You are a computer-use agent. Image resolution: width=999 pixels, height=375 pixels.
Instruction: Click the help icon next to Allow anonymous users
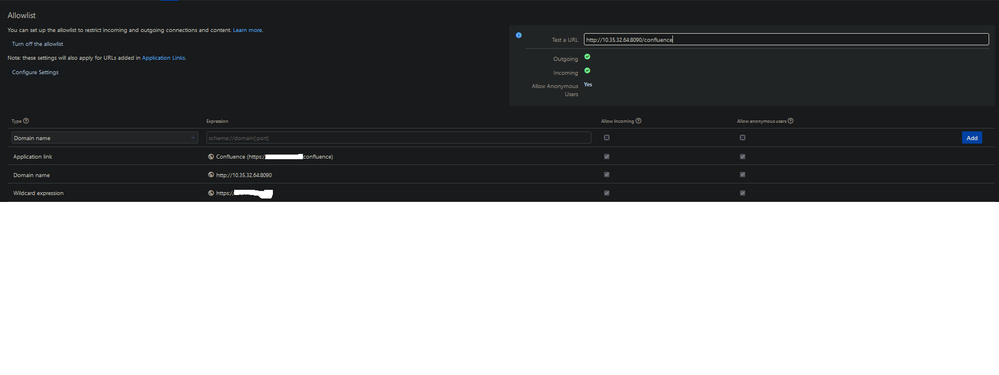point(791,121)
